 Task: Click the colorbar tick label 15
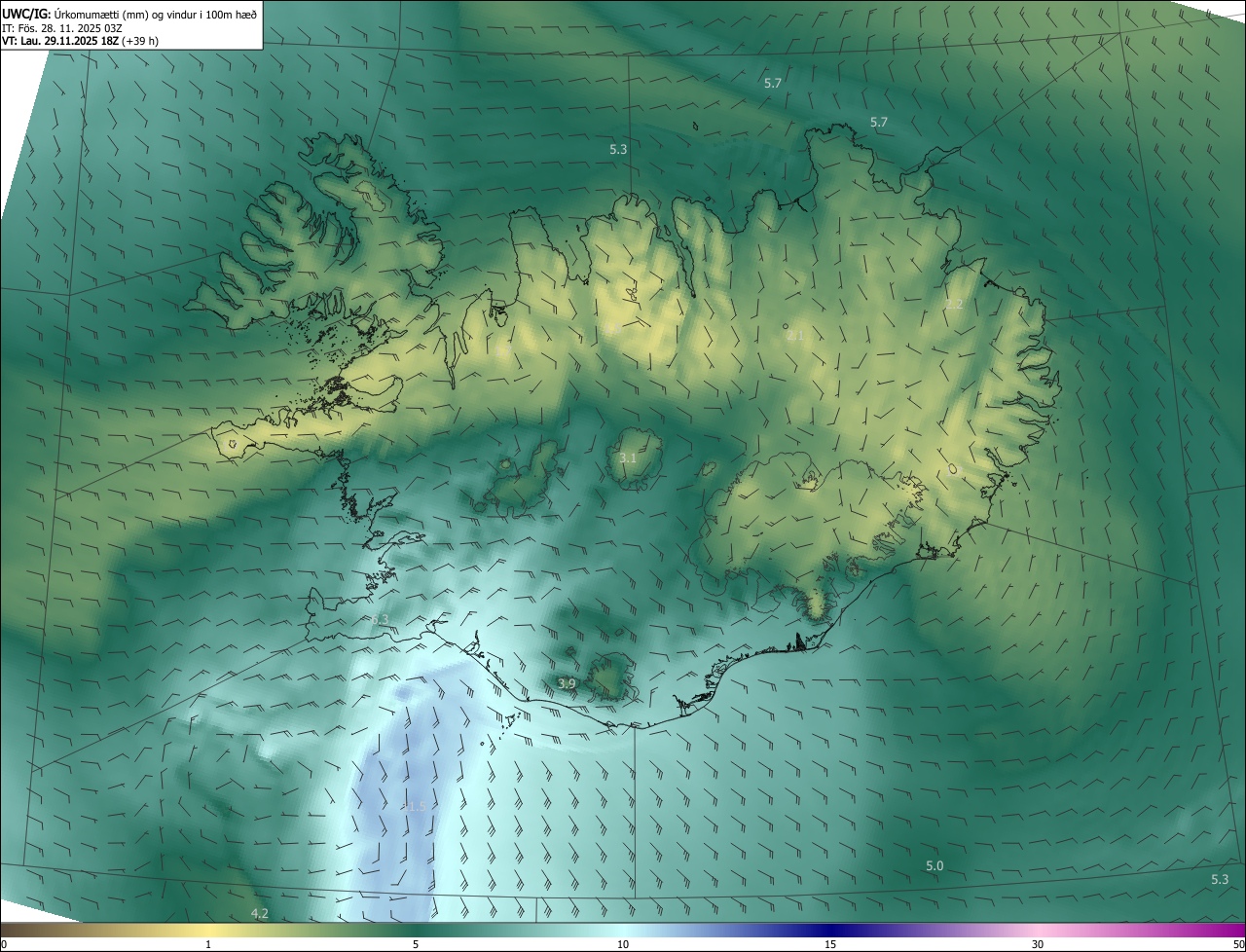click(x=830, y=944)
